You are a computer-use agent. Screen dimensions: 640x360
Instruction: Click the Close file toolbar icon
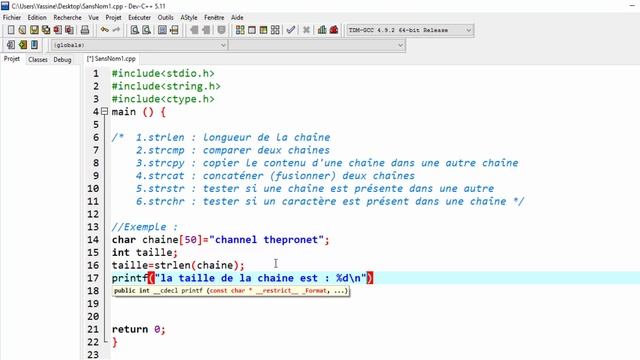[x=58, y=30]
